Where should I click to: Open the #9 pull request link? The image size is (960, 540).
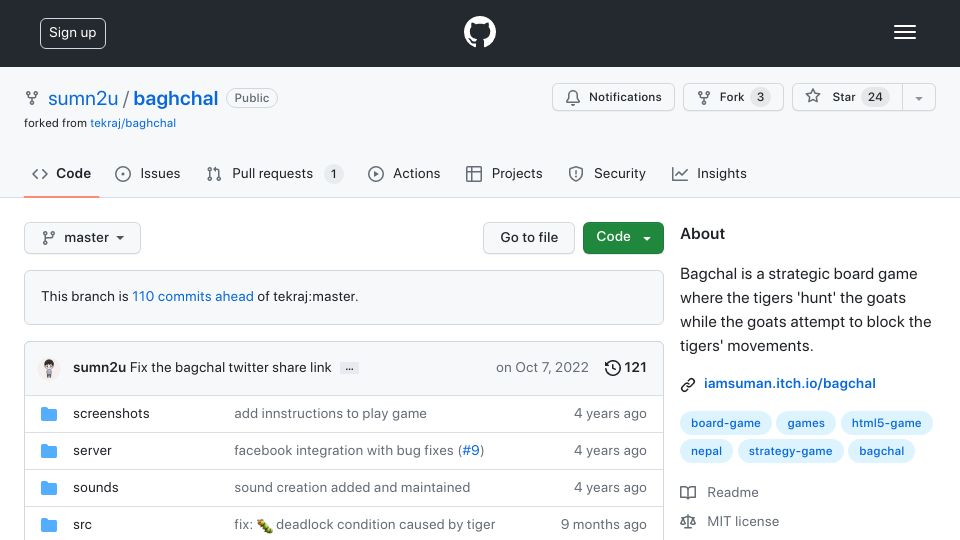471,451
